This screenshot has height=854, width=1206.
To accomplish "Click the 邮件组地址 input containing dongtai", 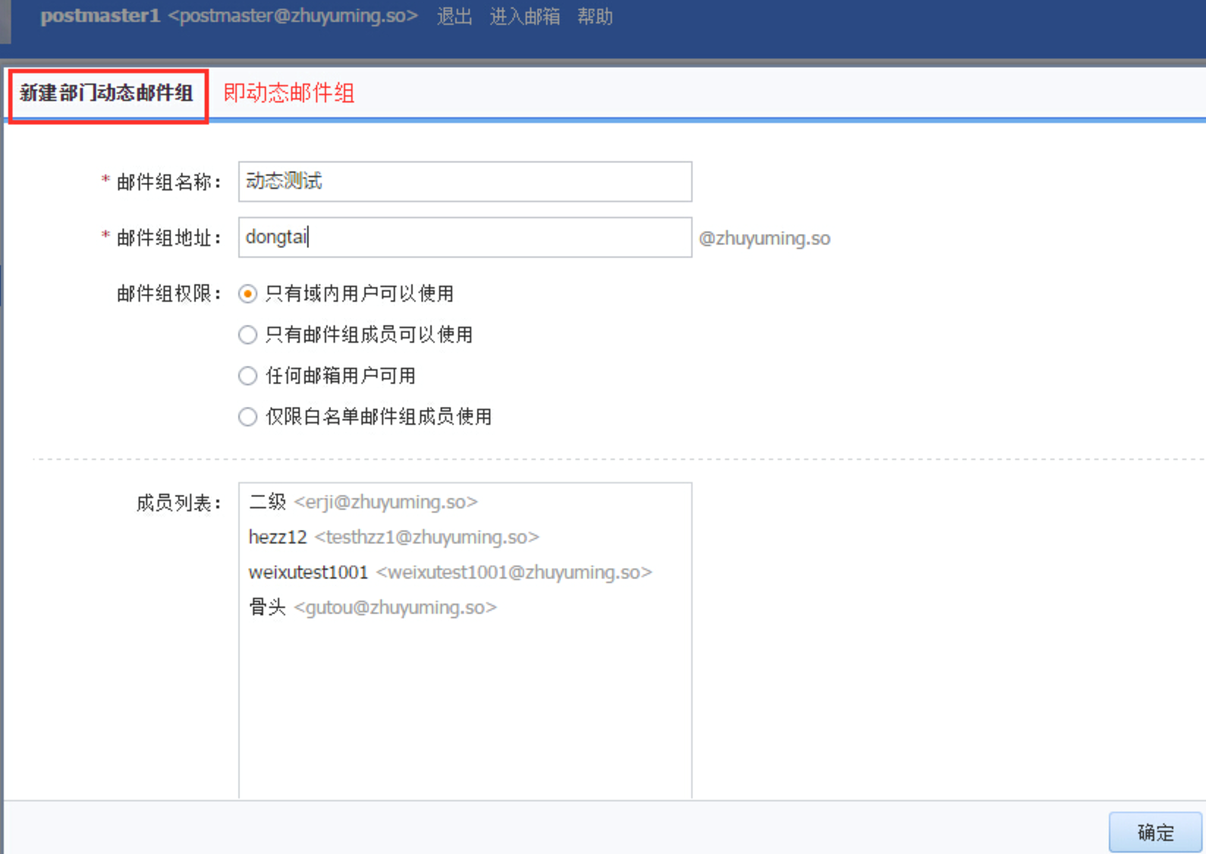I will pyautogui.click(x=465, y=238).
